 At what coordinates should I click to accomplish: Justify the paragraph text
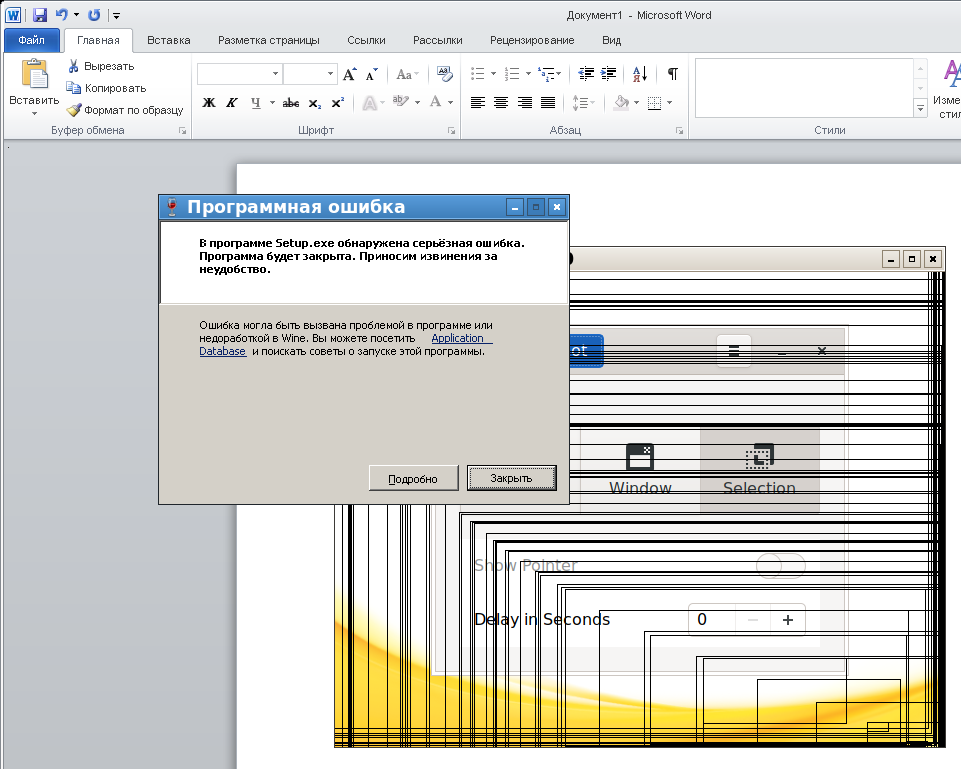pos(548,103)
